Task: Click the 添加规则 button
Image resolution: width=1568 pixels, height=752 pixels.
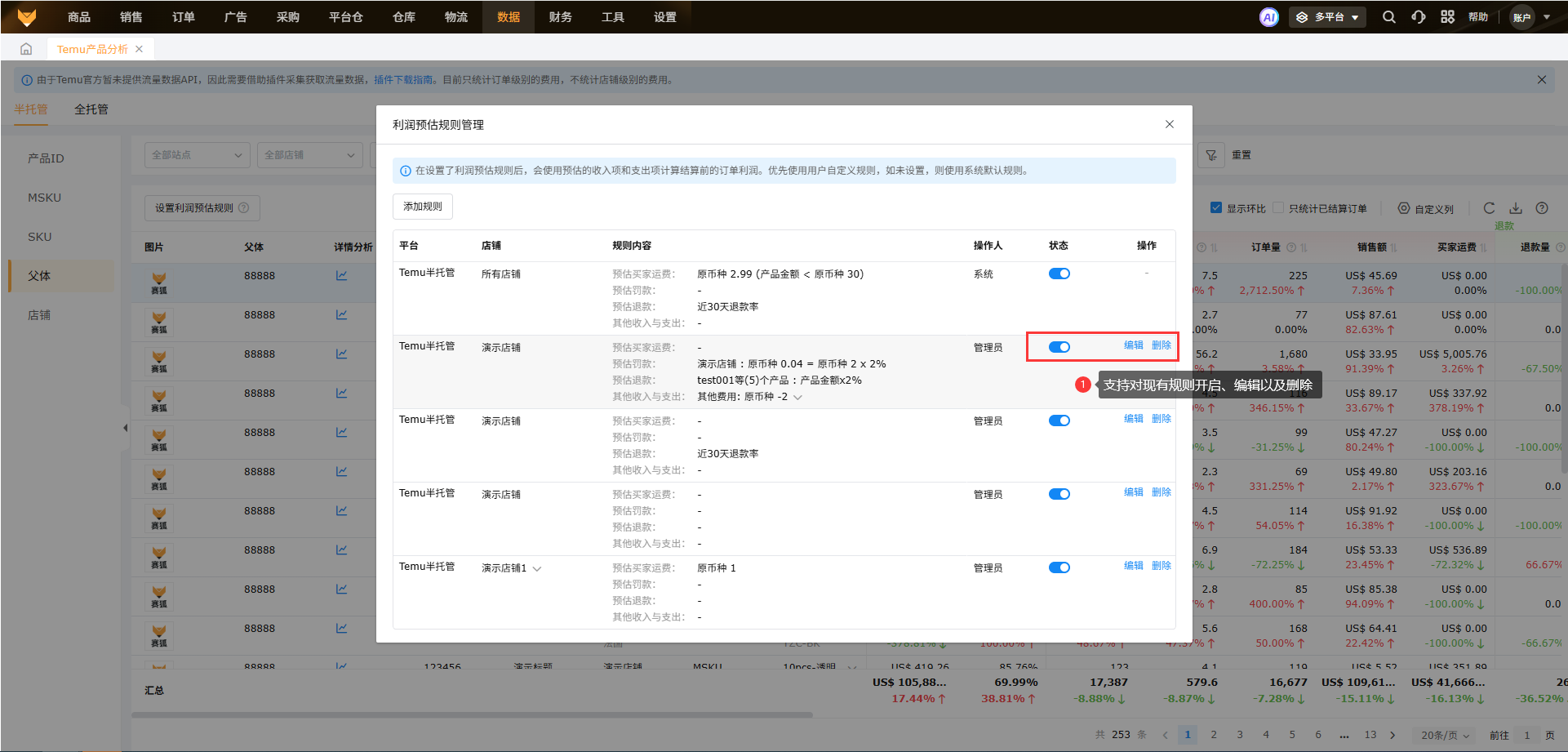Action: [x=423, y=207]
